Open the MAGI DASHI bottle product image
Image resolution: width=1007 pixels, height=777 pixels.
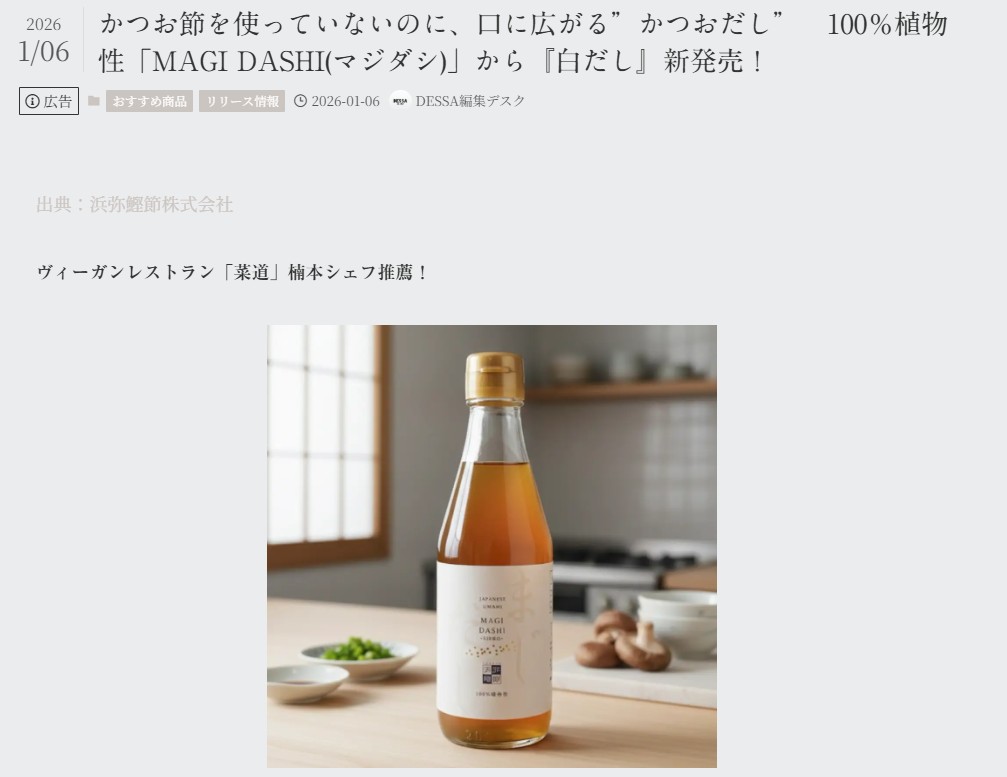pos(492,546)
